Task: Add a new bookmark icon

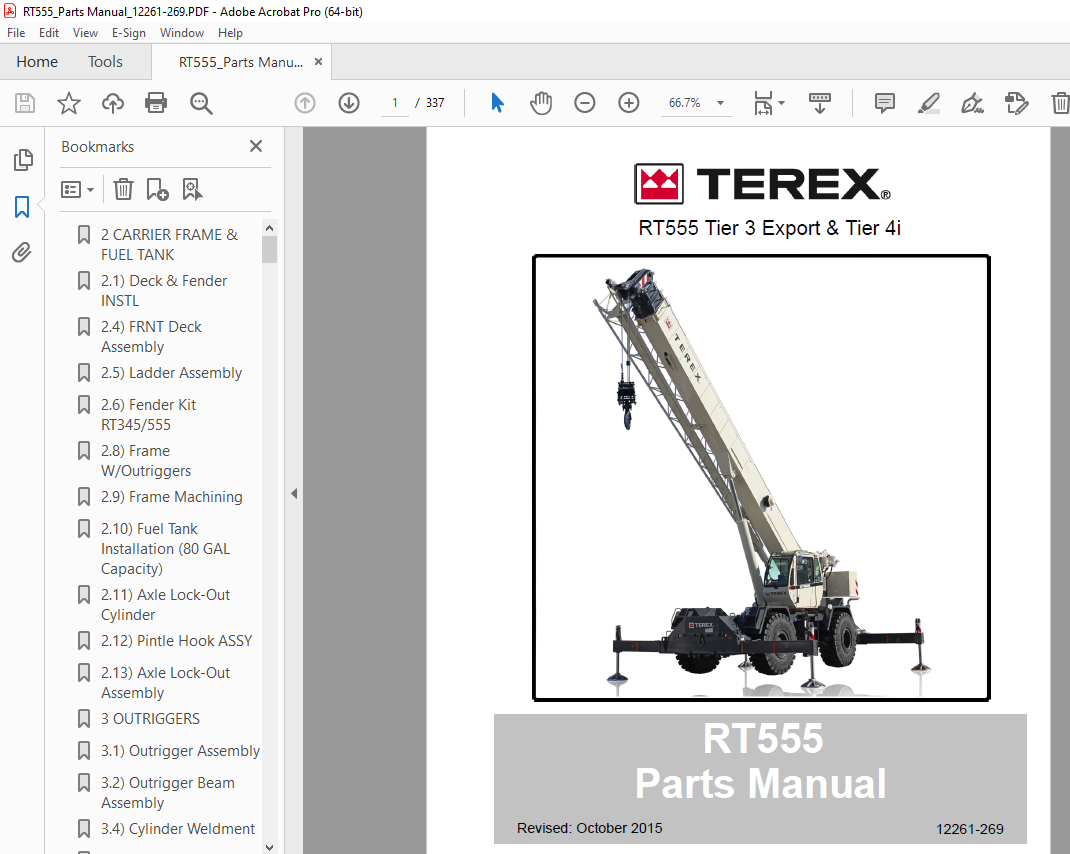Action: tap(157, 189)
